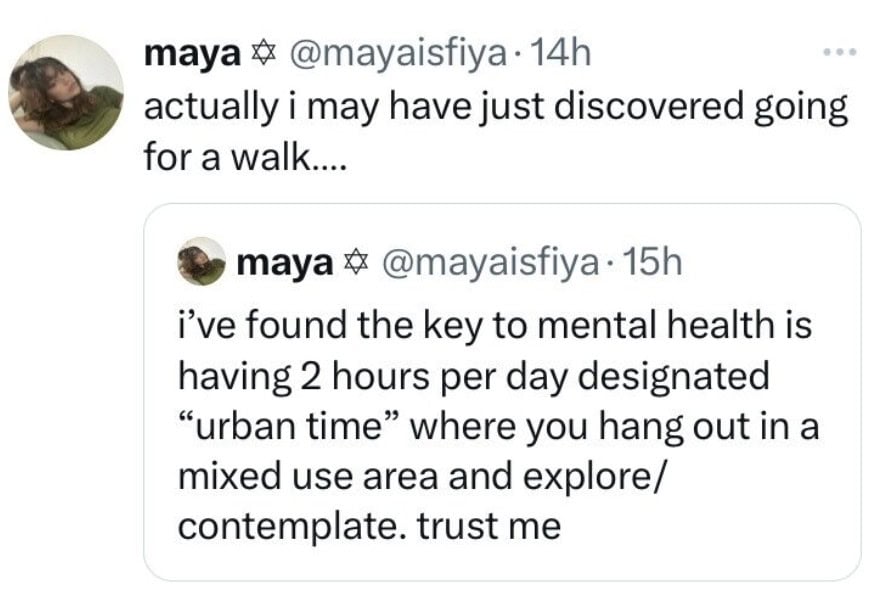Image resolution: width=890 pixels, height=596 pixels.
Task: Open maya's profile from top tweet display name
Action: 191,55
